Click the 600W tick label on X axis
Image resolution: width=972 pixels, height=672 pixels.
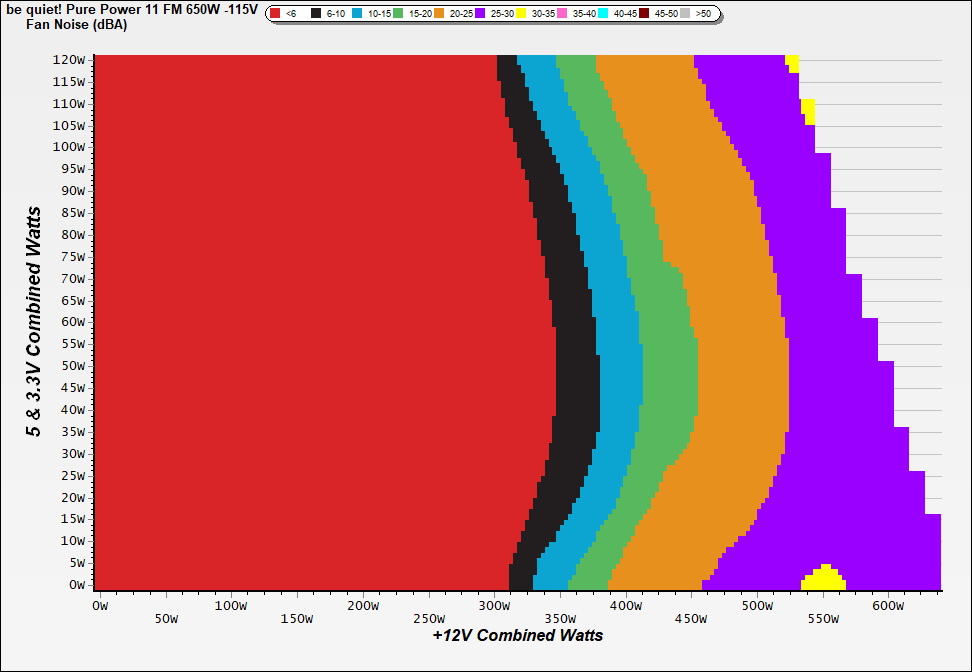[888, 606]
